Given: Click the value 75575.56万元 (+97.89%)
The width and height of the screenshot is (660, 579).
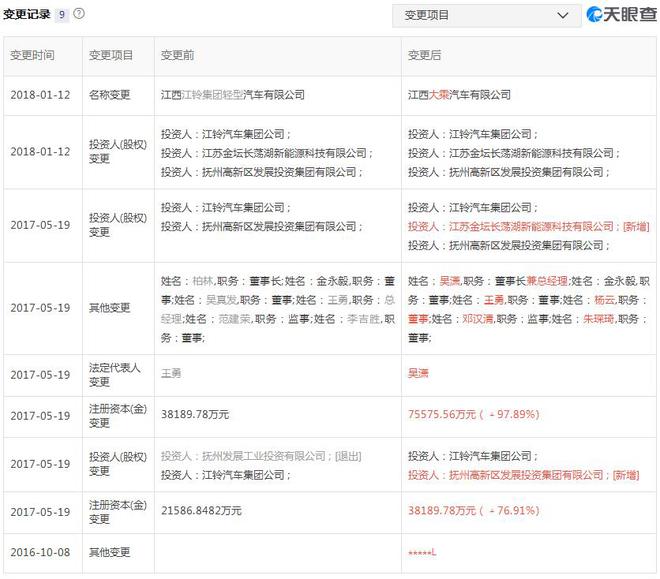Looking at the screenshot, I should (x=474, y=415).
